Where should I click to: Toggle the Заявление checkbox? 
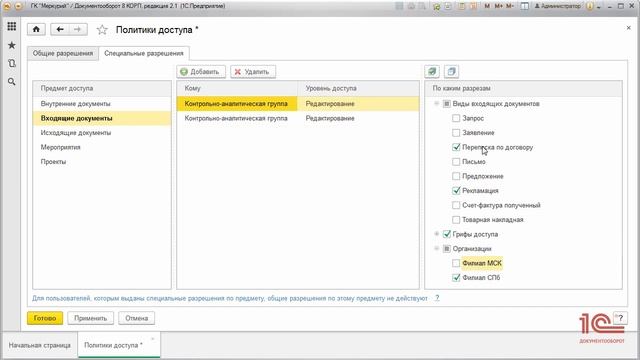tap(456, 133)
